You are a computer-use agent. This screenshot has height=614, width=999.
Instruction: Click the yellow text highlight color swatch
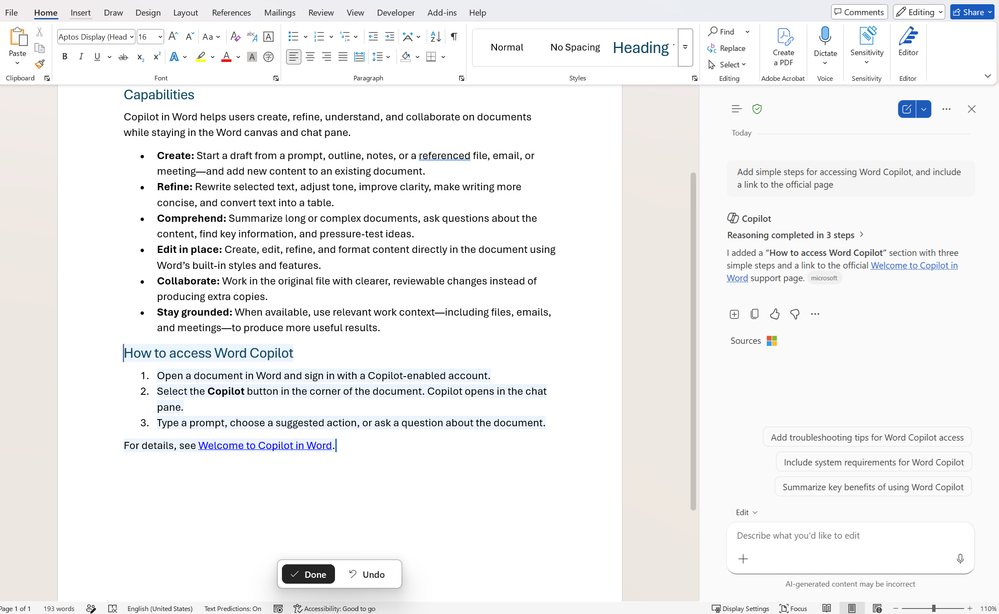201,57
